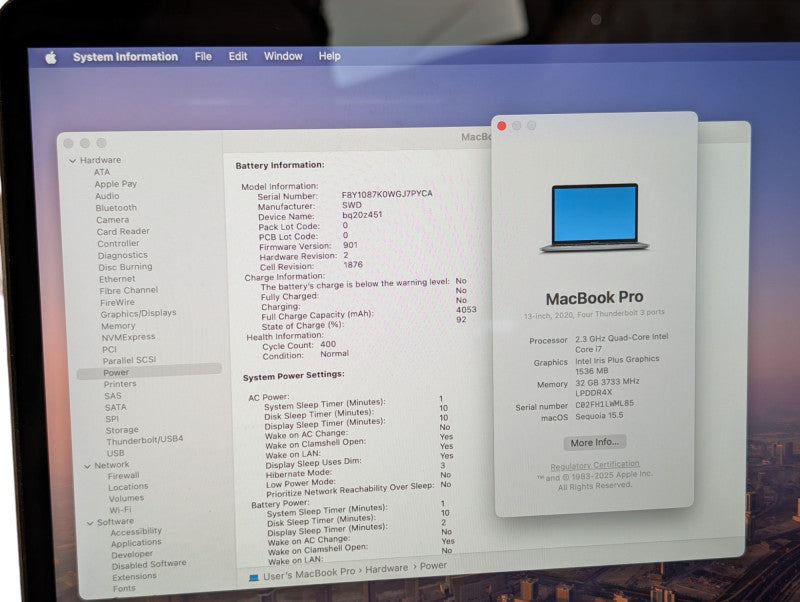Open the Edit menu

(238, 56)
